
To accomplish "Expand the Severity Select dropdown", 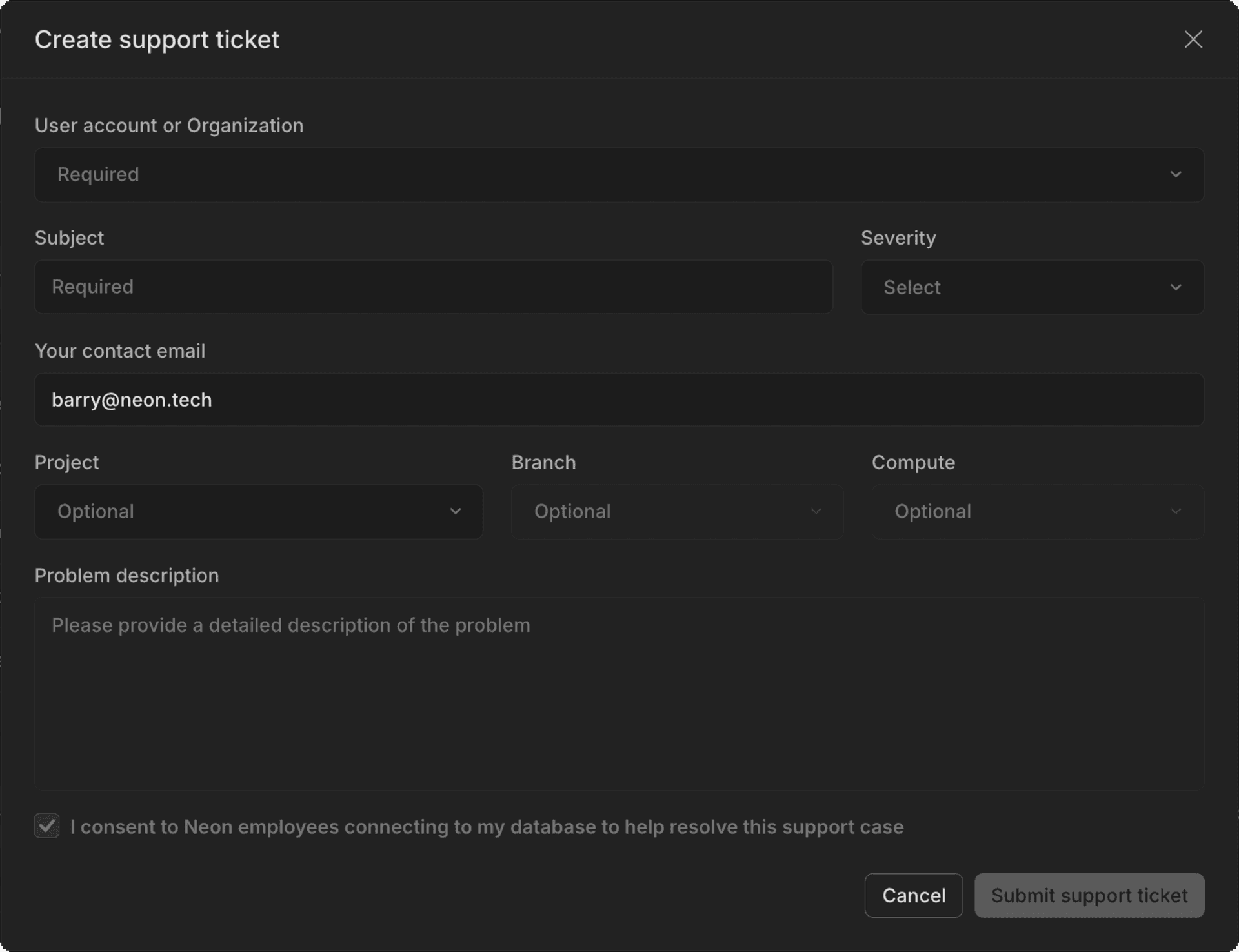I will [x=1031, y=287].
